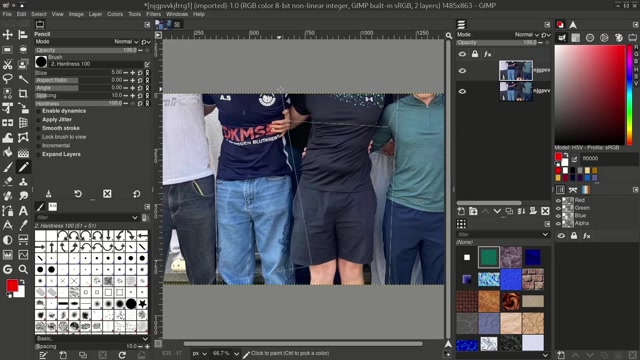
Task: Adjust the Pencil Opacity slider
Action: [87, 50]
